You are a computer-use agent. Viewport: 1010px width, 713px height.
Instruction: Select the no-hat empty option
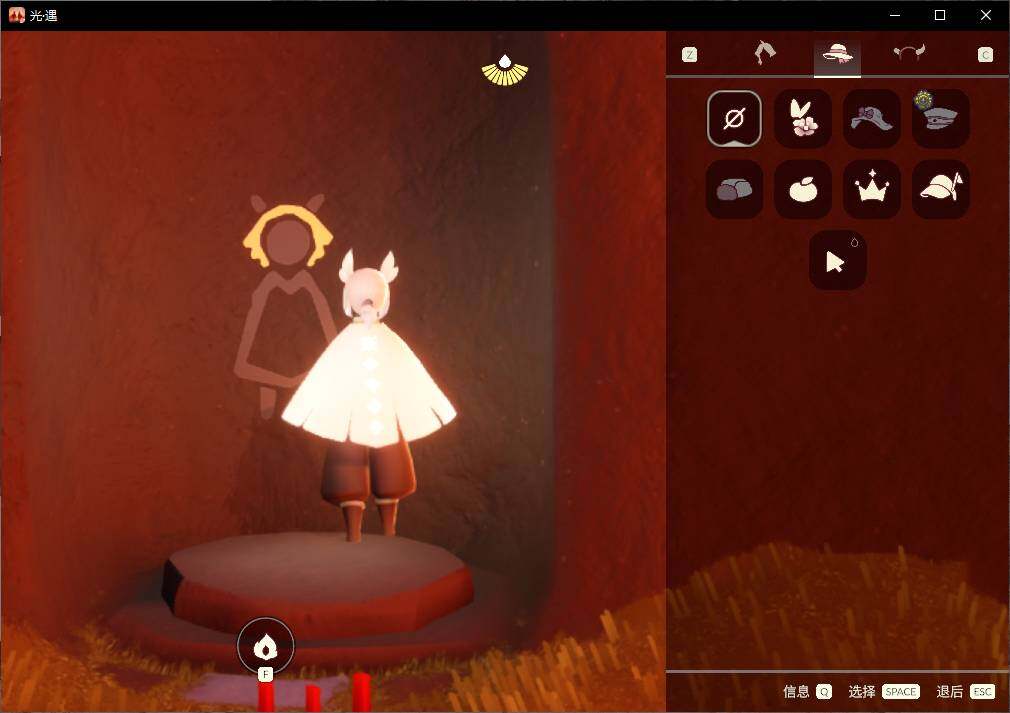pos(734,119)
